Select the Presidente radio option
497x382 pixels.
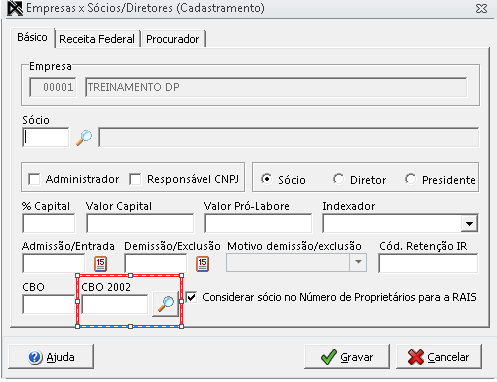click(x=410, y=179)
